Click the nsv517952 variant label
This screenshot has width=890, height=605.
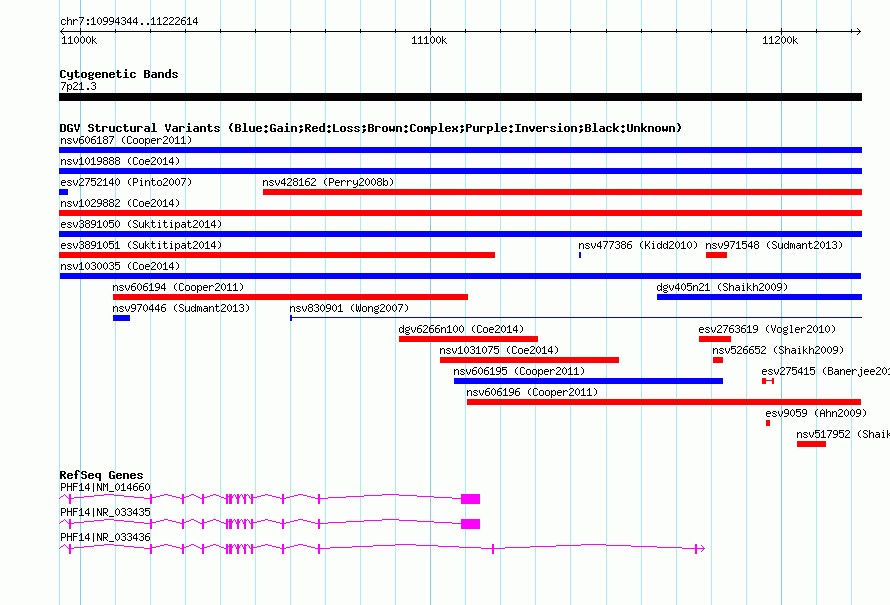pyautogui.click(x=843, y=434)
